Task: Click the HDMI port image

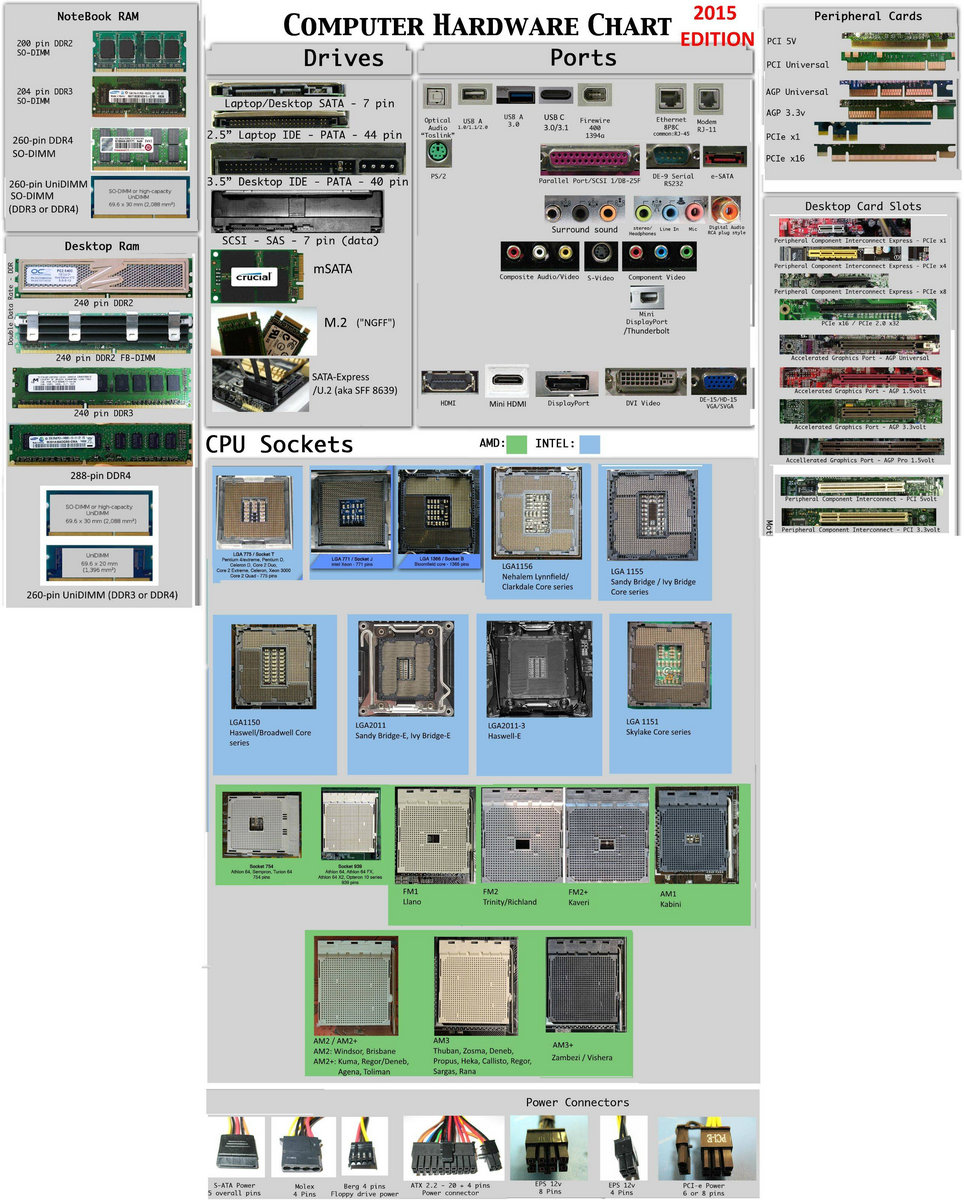Action: click(x=448, y=382)
